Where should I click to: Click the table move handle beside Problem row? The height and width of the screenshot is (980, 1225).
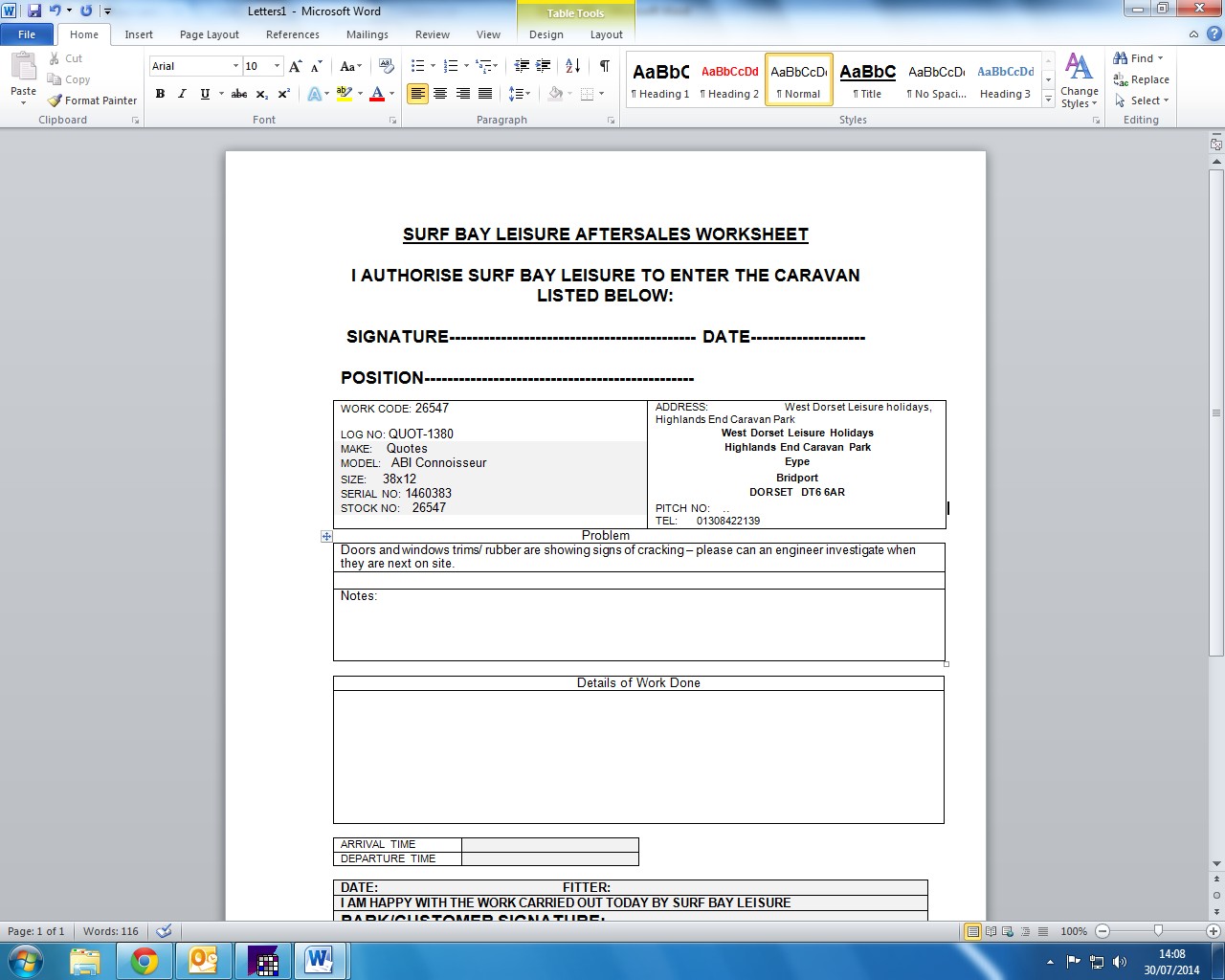[x=326, y=537]
